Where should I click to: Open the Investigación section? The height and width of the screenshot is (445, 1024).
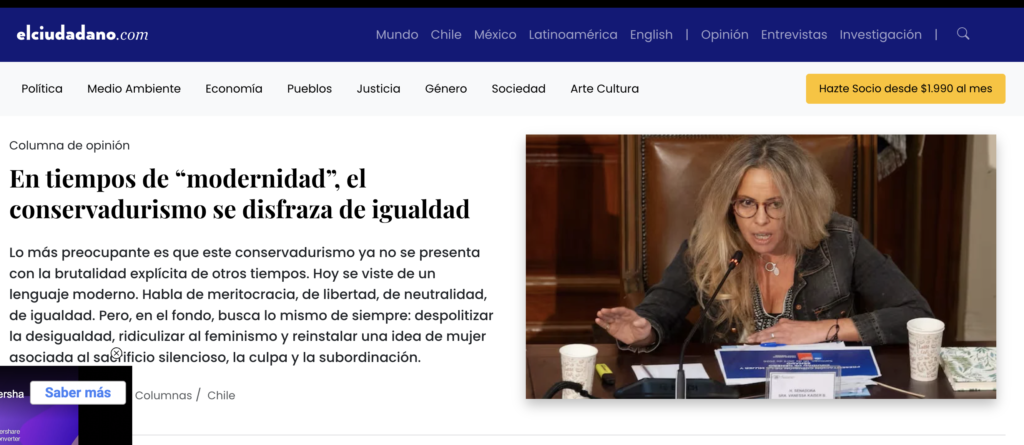tap(880, 34)
